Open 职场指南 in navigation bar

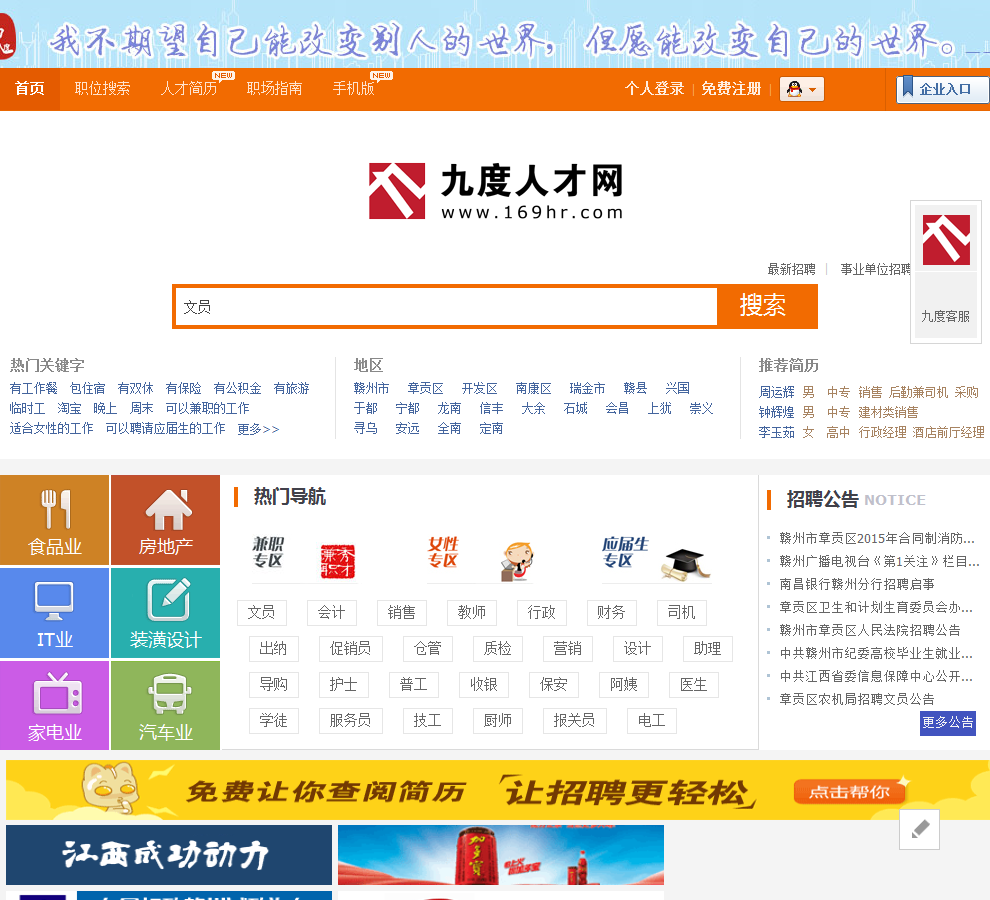pos(274,88)
